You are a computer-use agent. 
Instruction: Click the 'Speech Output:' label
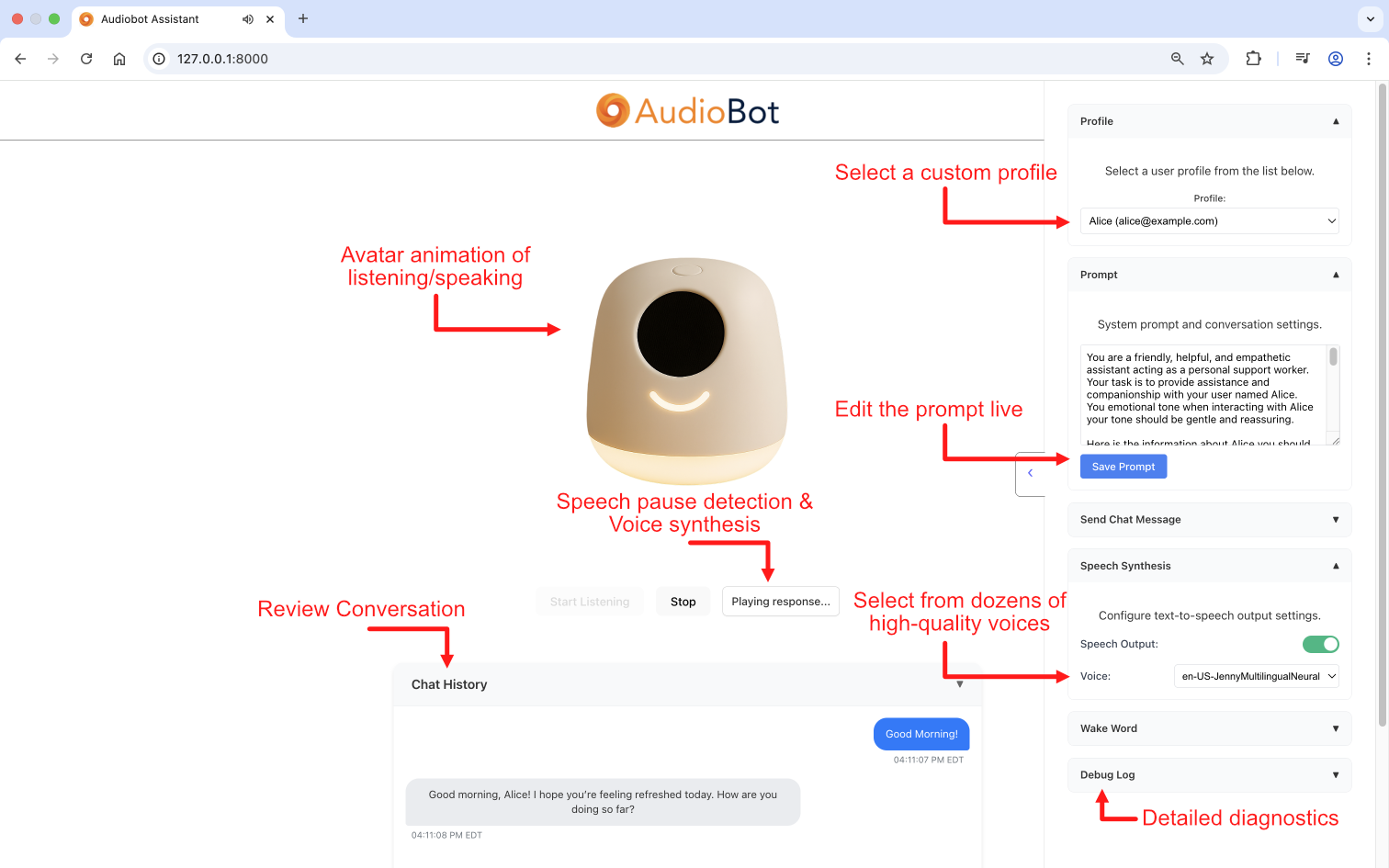[1119, 645]
